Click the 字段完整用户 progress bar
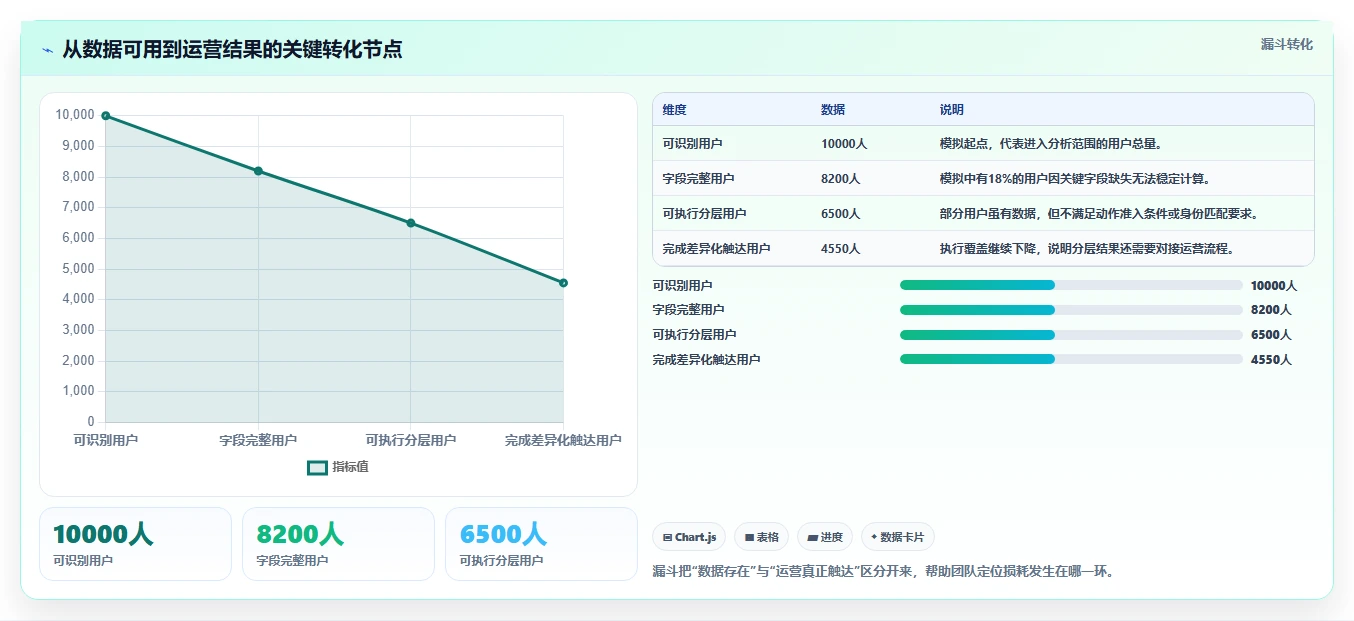Screen dimensions: 1354x621 (1071, 310)
